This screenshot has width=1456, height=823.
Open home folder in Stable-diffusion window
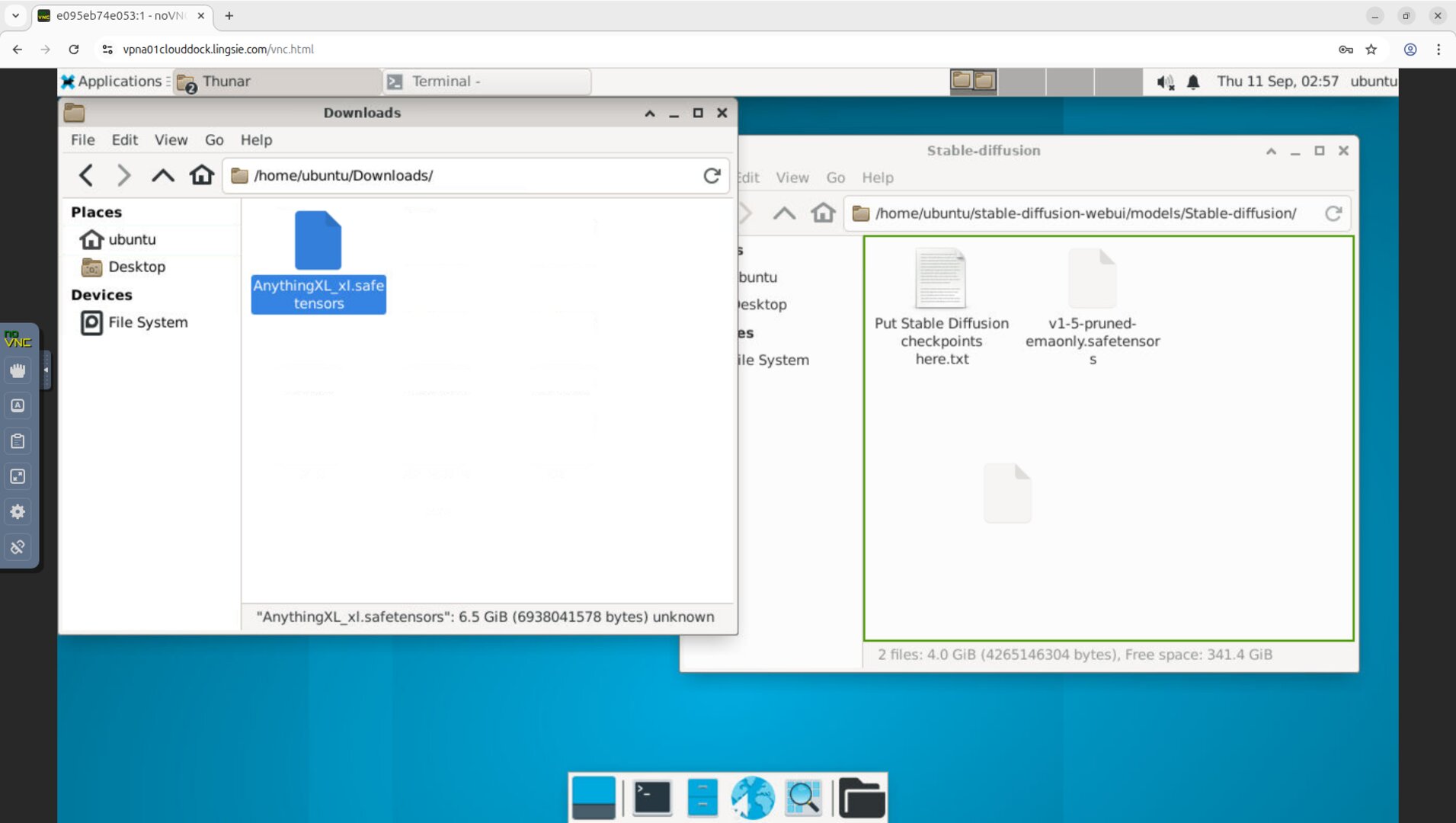[x=823, y=213]
